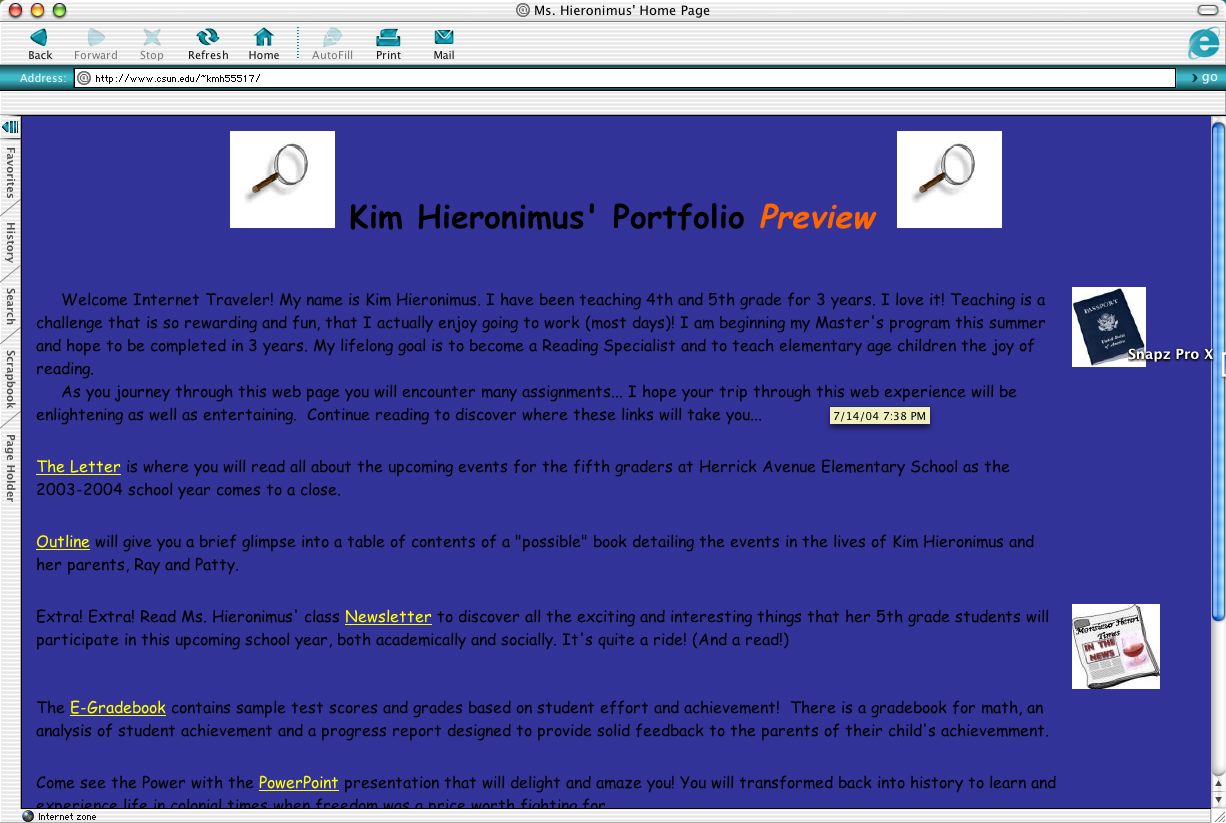This screenshot has height=823, width=1226.
Task: Click the orange Preview heading word
Action: [x=818, y=217]
